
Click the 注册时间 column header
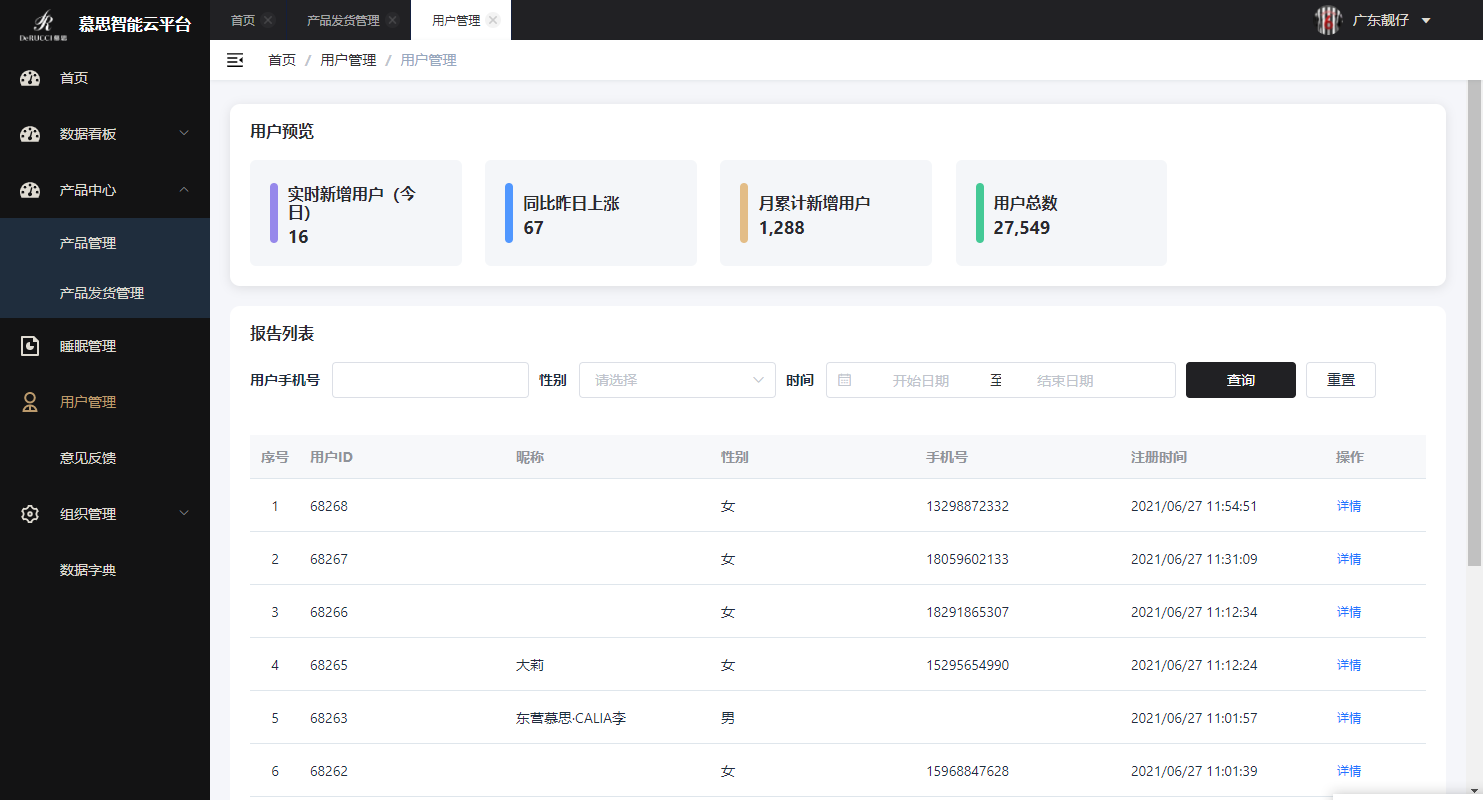click(1159, 457)
